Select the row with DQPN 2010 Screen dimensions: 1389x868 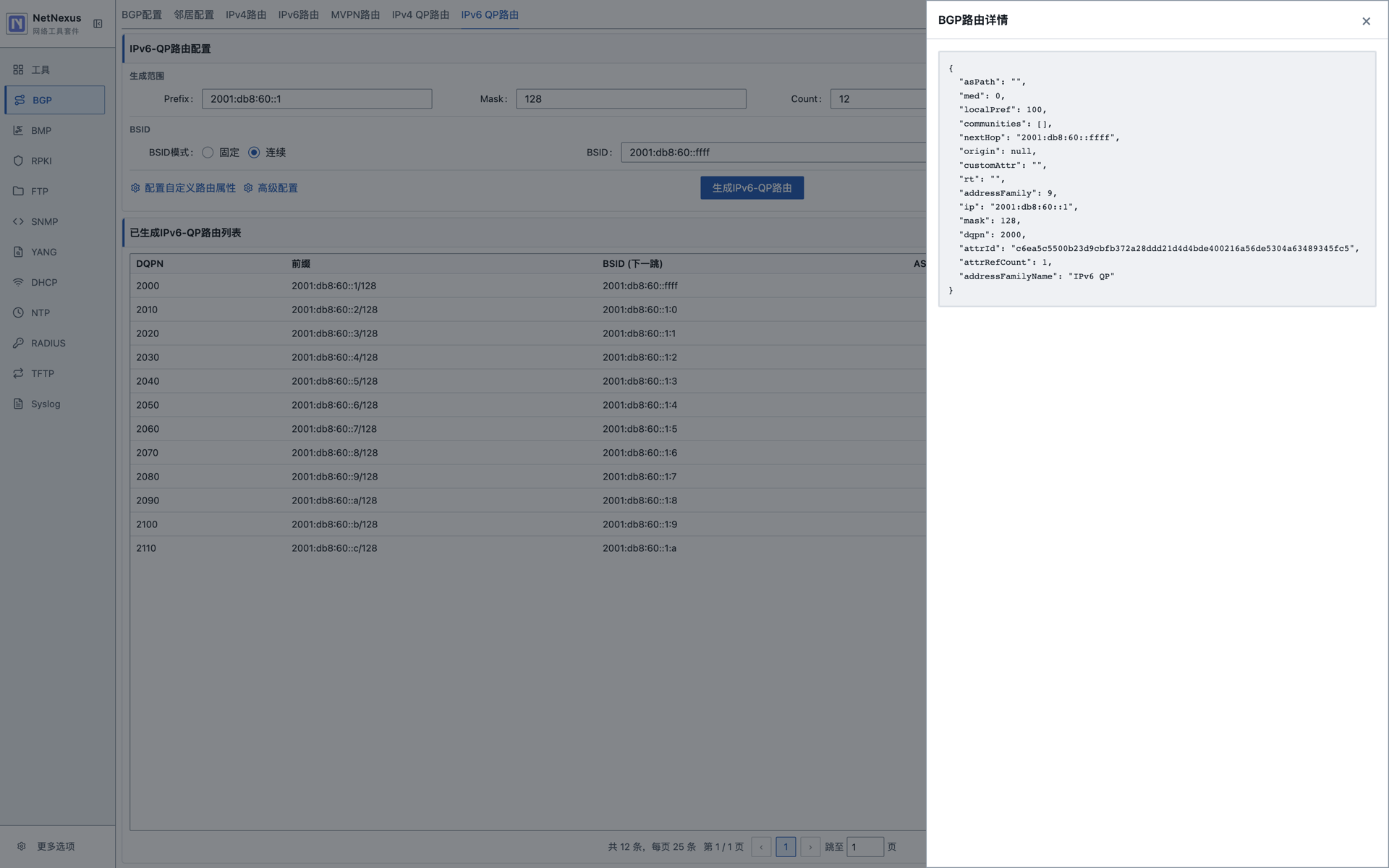pyautogui.click(x=528, y=310)
